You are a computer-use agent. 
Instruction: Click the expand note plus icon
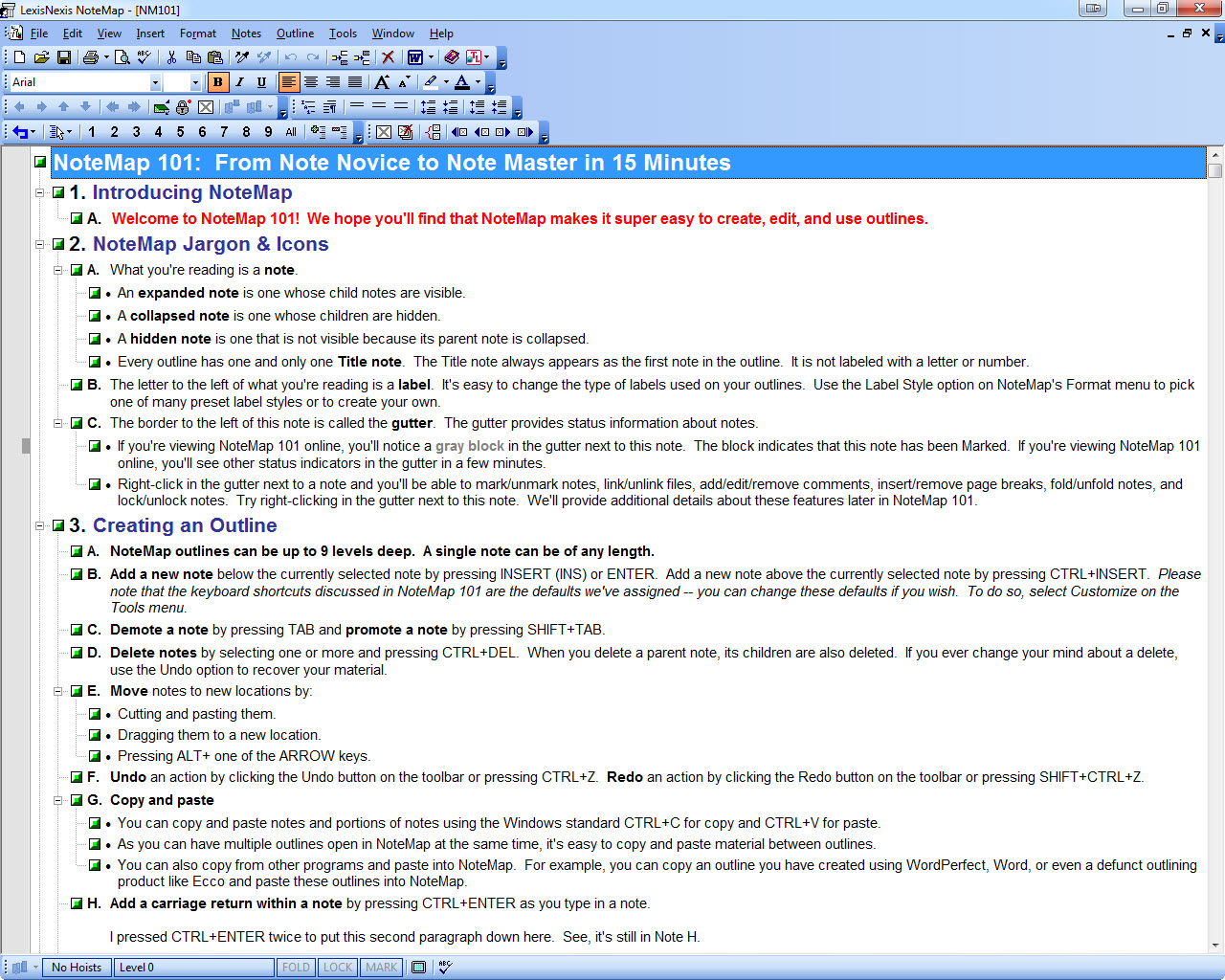(318, 132)
